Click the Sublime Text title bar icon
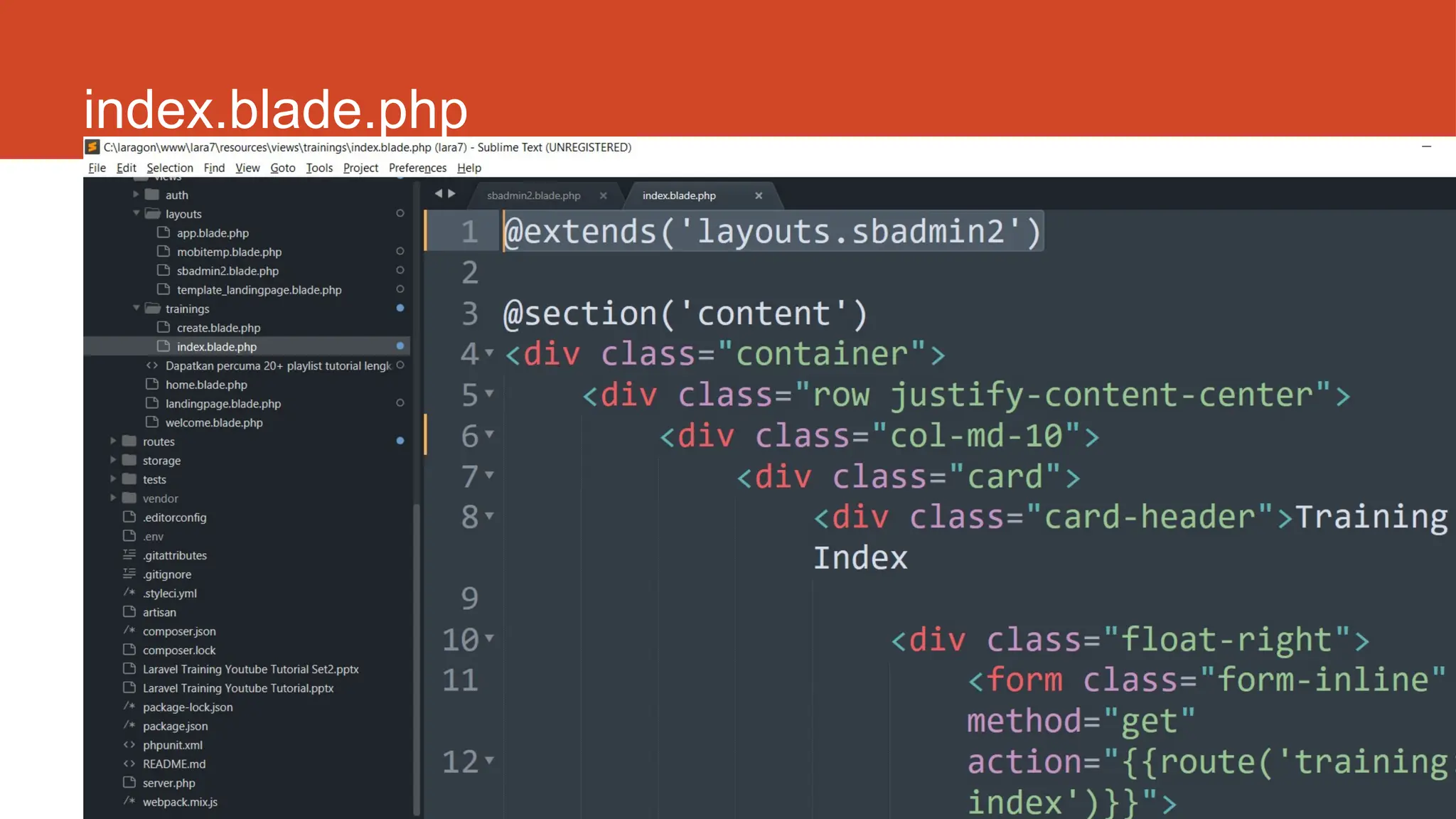 point(92,147)
